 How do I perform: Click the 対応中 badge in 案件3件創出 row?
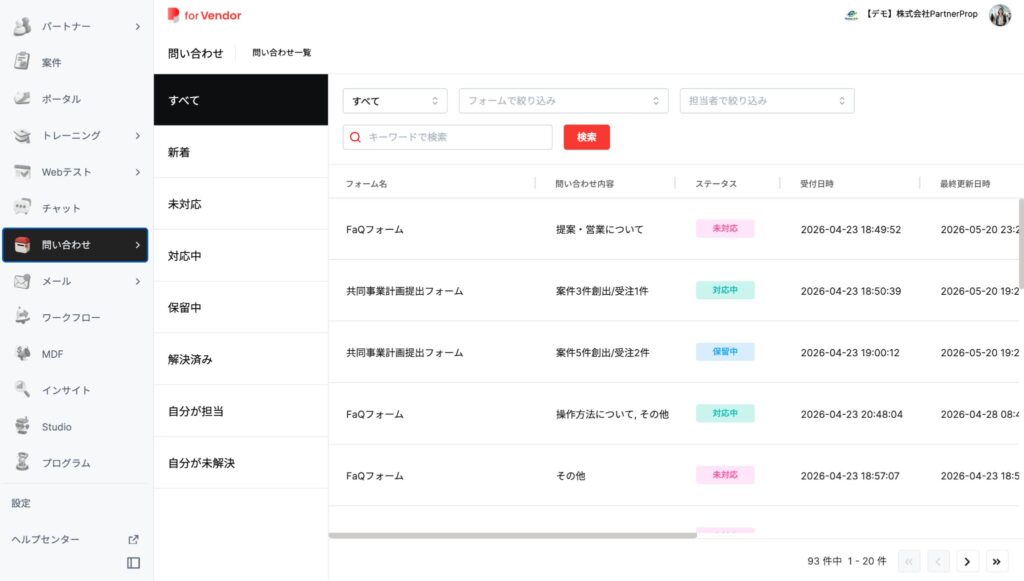725,290
